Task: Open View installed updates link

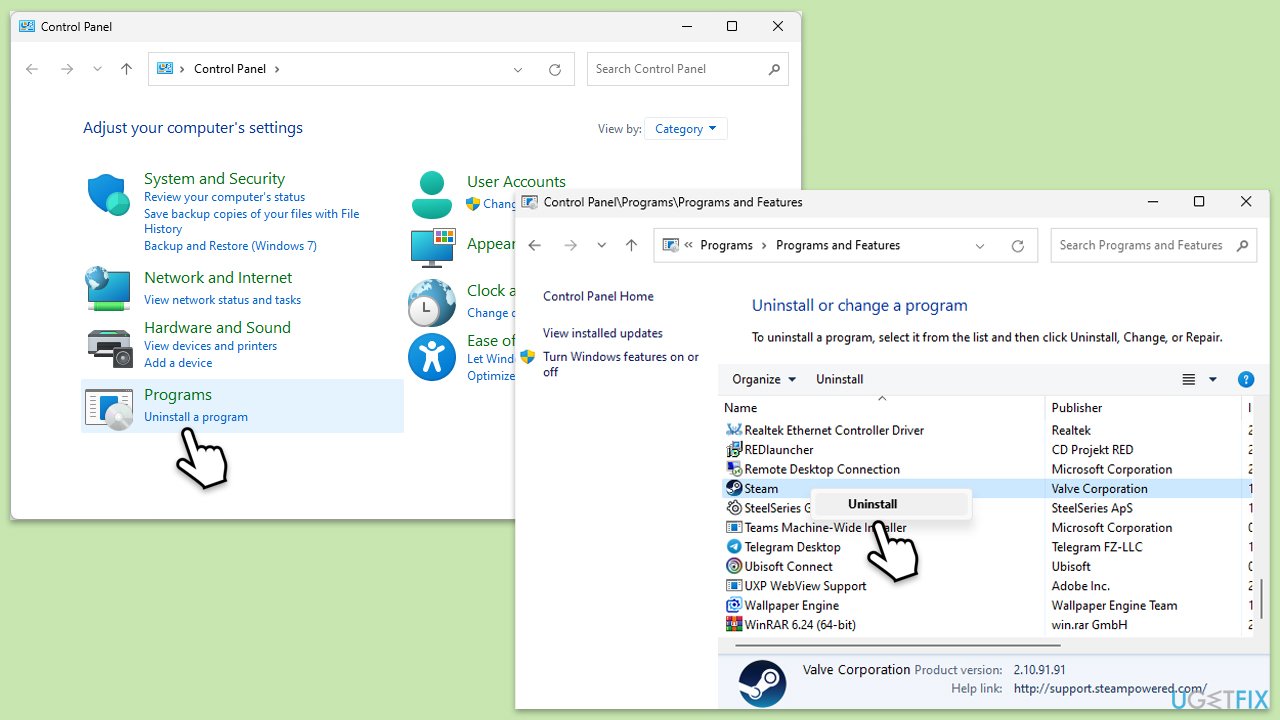Action: pyautogui.click(x=603, y=333)
